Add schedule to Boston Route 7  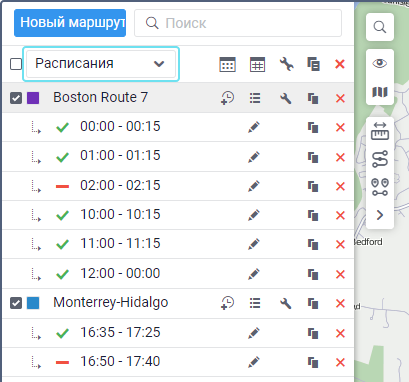(228, 98)
